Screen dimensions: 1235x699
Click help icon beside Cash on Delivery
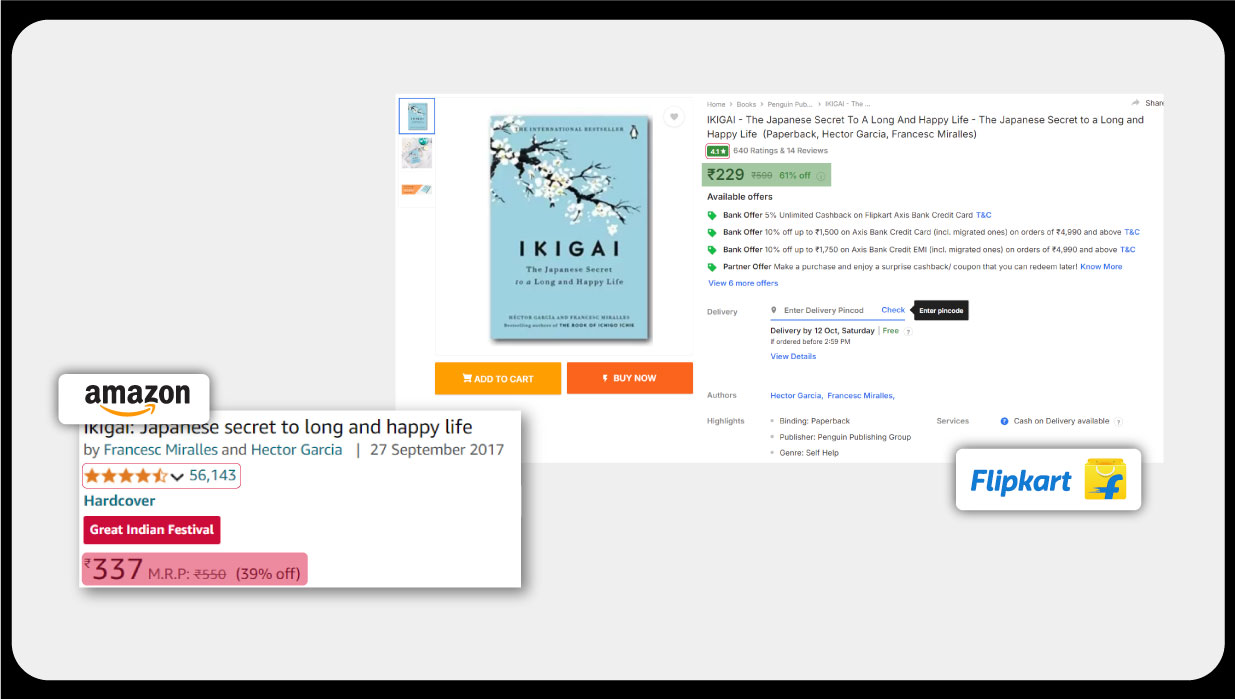[x=1118, y=421]
